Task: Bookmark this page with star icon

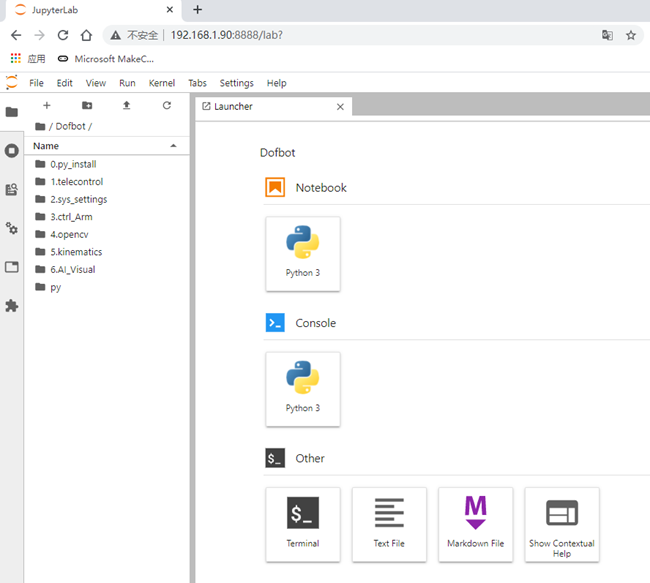Action: (x=631, y=35)
